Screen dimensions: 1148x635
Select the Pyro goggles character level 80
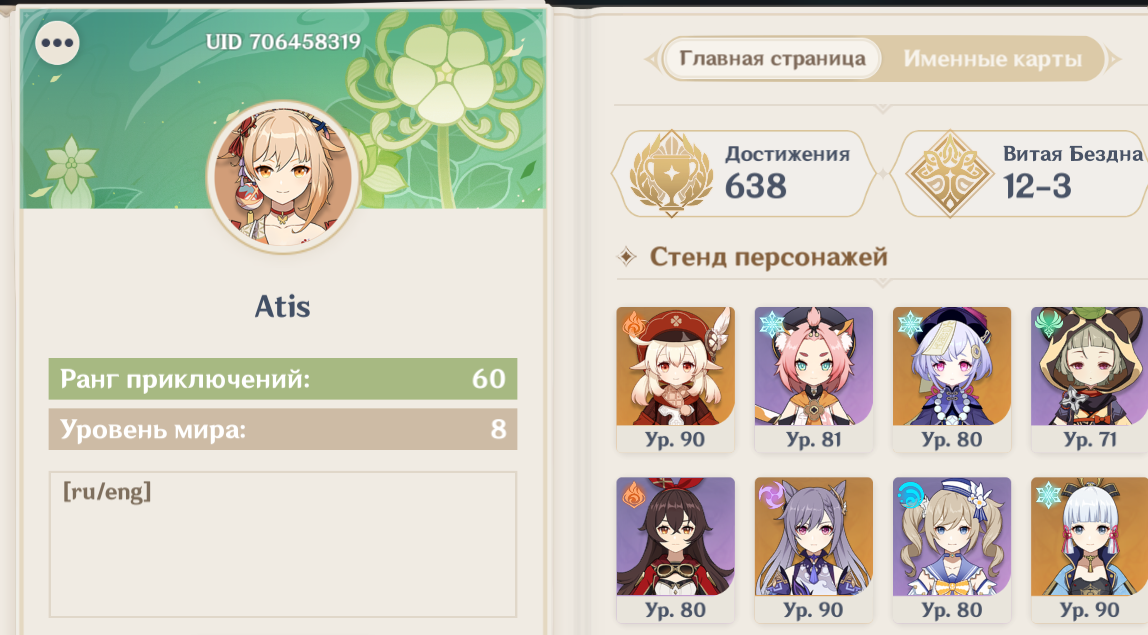click(x=675, y=550)
